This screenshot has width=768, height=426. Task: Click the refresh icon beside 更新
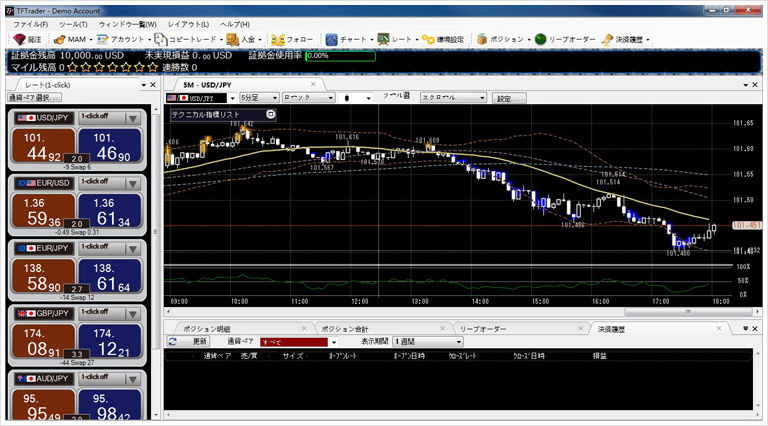[173, 341]
